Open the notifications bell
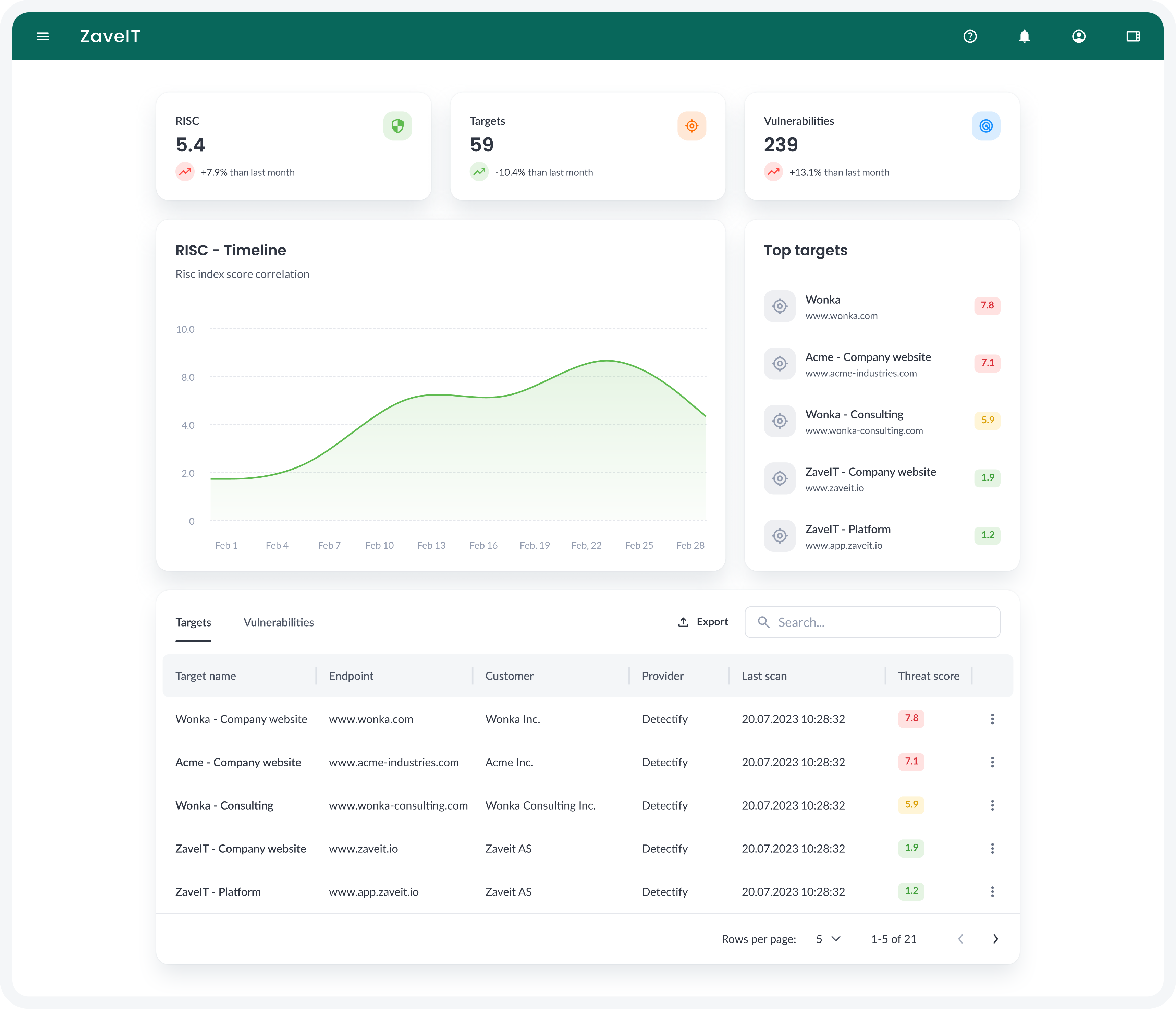This screenshot has height=1009, width=1176. point(1025,36)
